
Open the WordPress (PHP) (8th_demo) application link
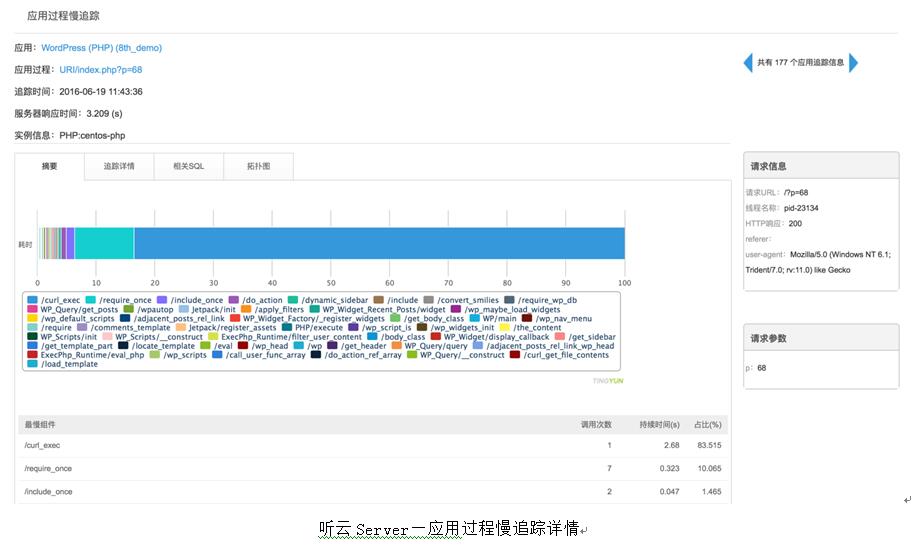click(102, 48)
